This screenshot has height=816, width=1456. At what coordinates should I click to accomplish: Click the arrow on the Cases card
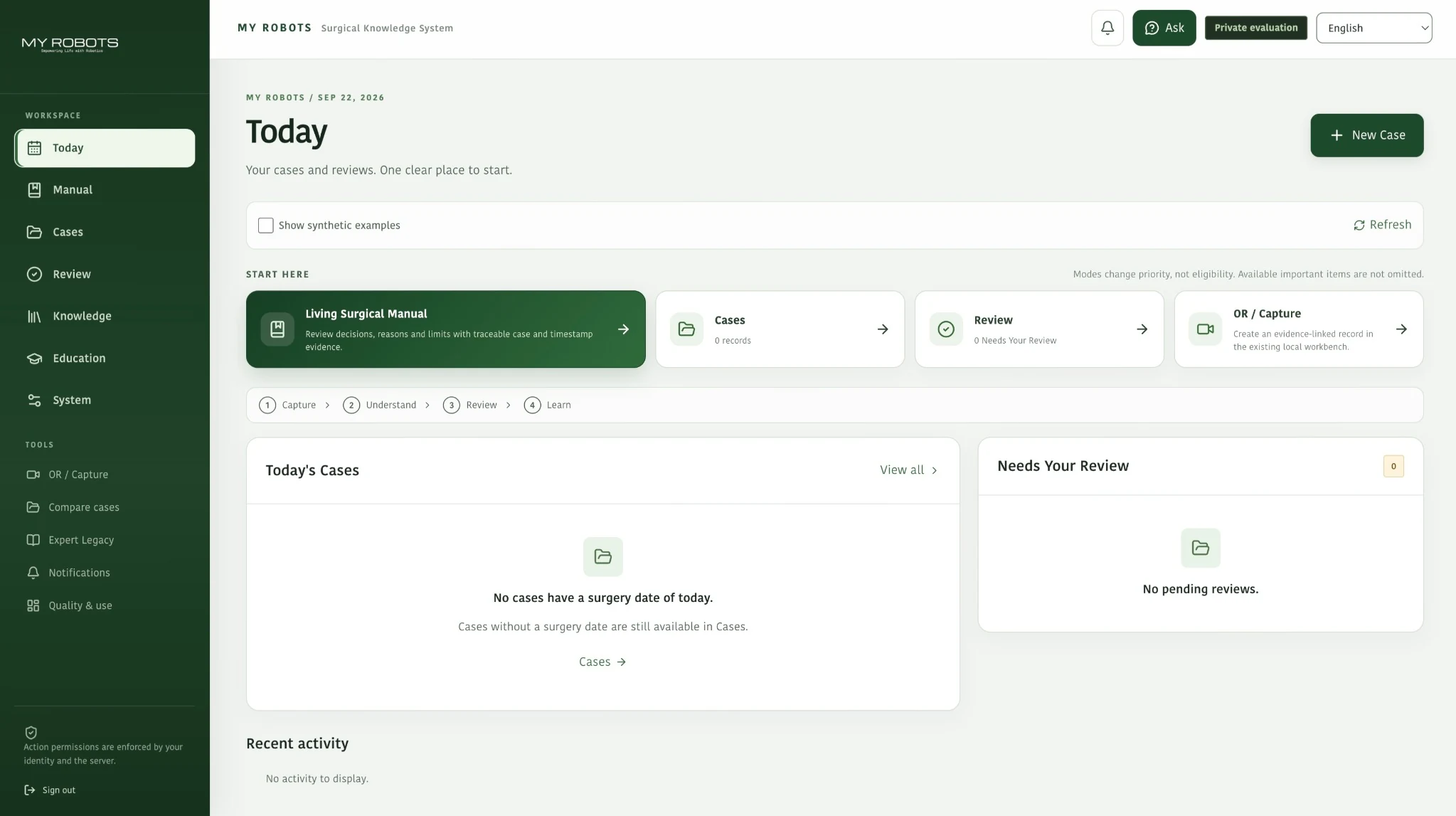click(x=883, y=329)
